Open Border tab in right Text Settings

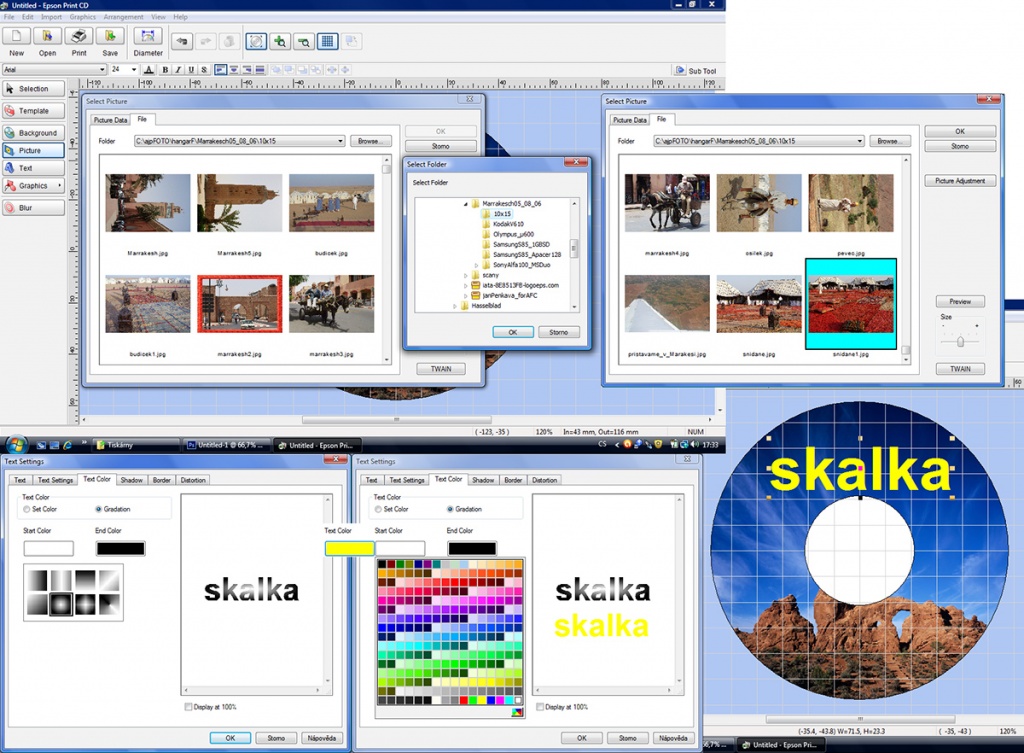coord(513,480)
